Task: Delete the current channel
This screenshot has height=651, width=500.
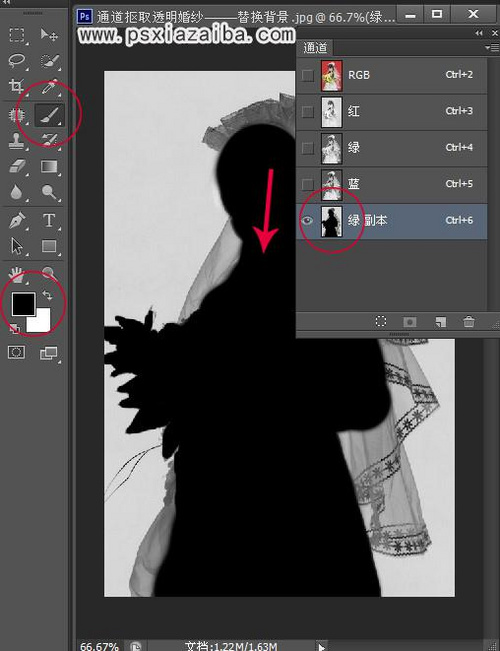Action: [x=468, y=321]
